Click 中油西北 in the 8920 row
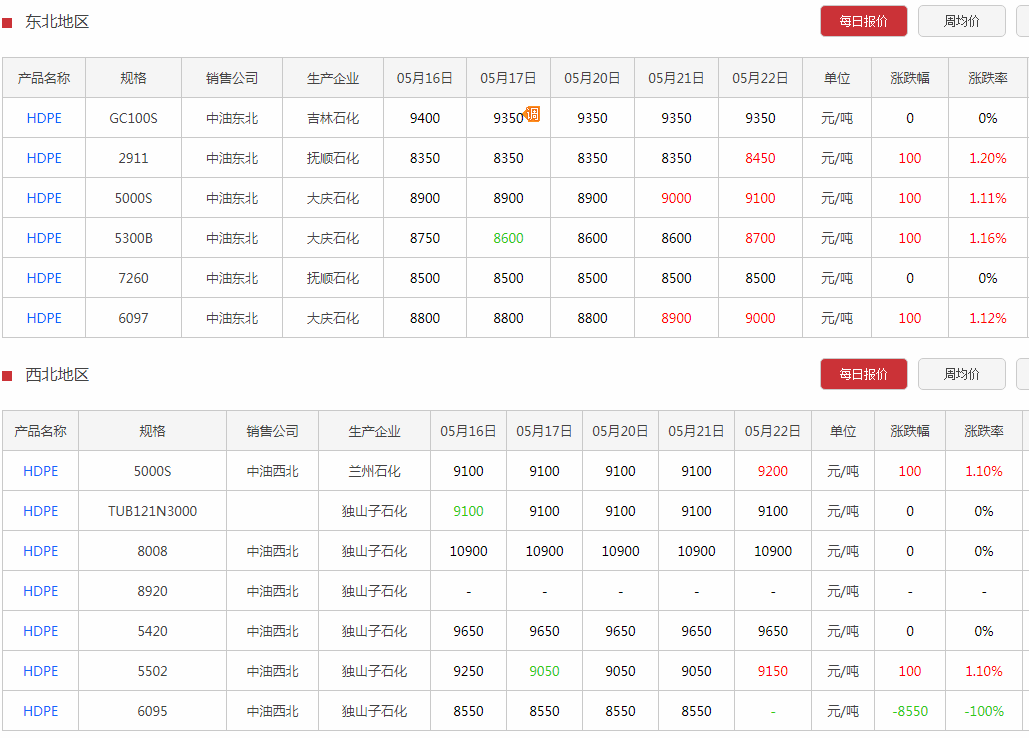 tap(272, 591)
